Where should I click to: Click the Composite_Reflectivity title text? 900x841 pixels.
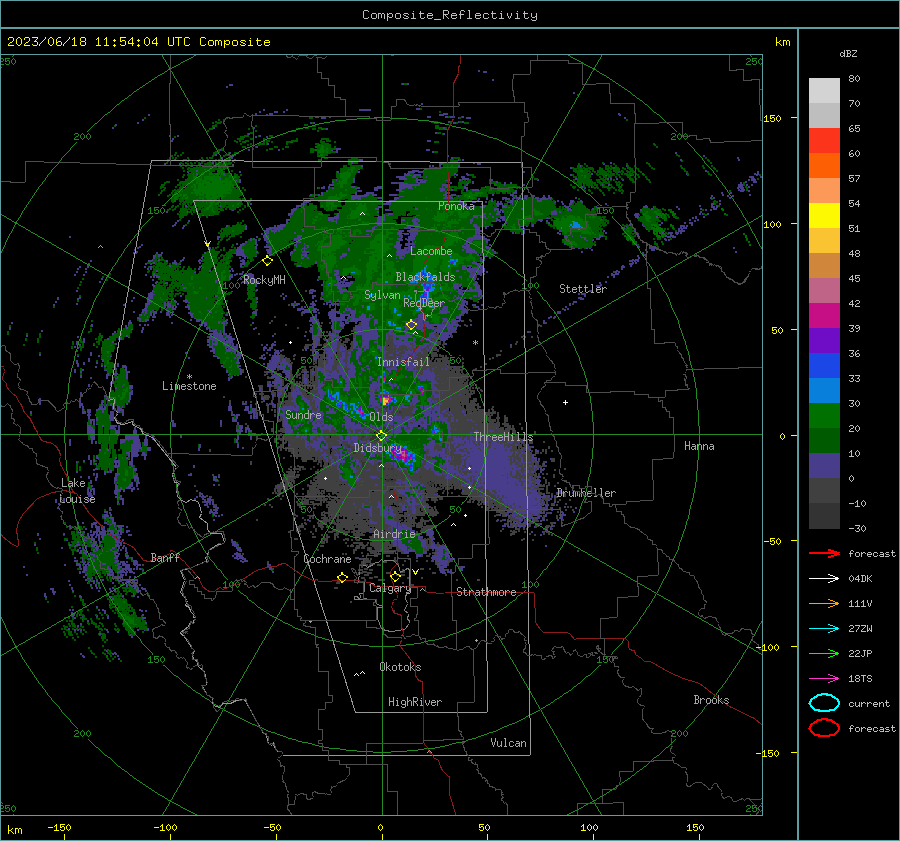(450, 15)
